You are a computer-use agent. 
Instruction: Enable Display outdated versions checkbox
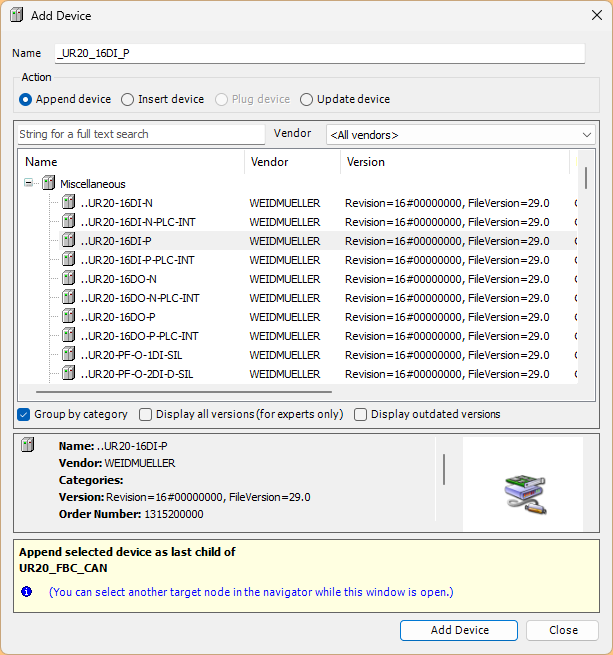pyautogui.click(x=361, y=414)
